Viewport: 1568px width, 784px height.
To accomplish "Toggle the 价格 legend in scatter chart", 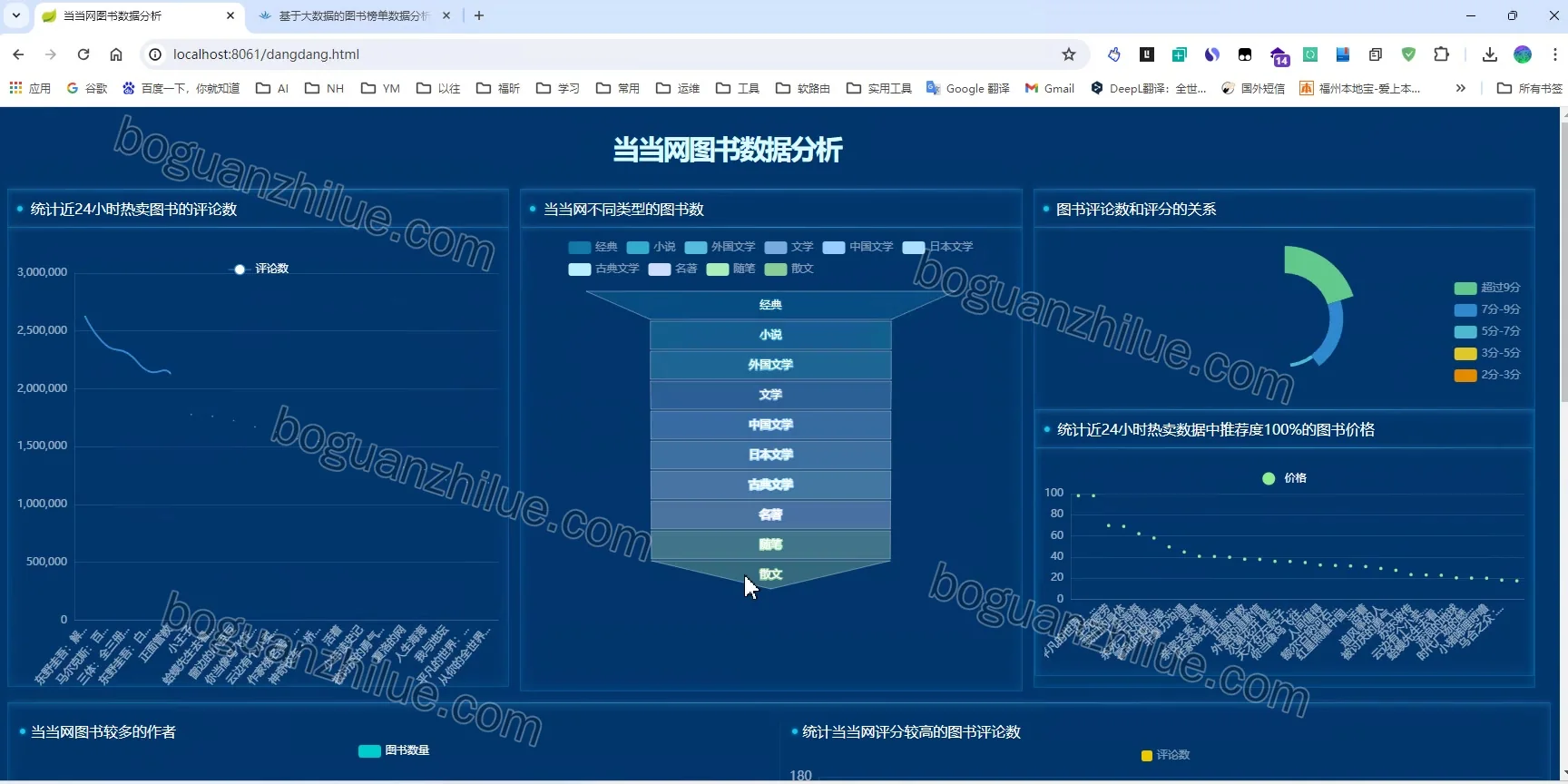I will [x=1285, y=478].
